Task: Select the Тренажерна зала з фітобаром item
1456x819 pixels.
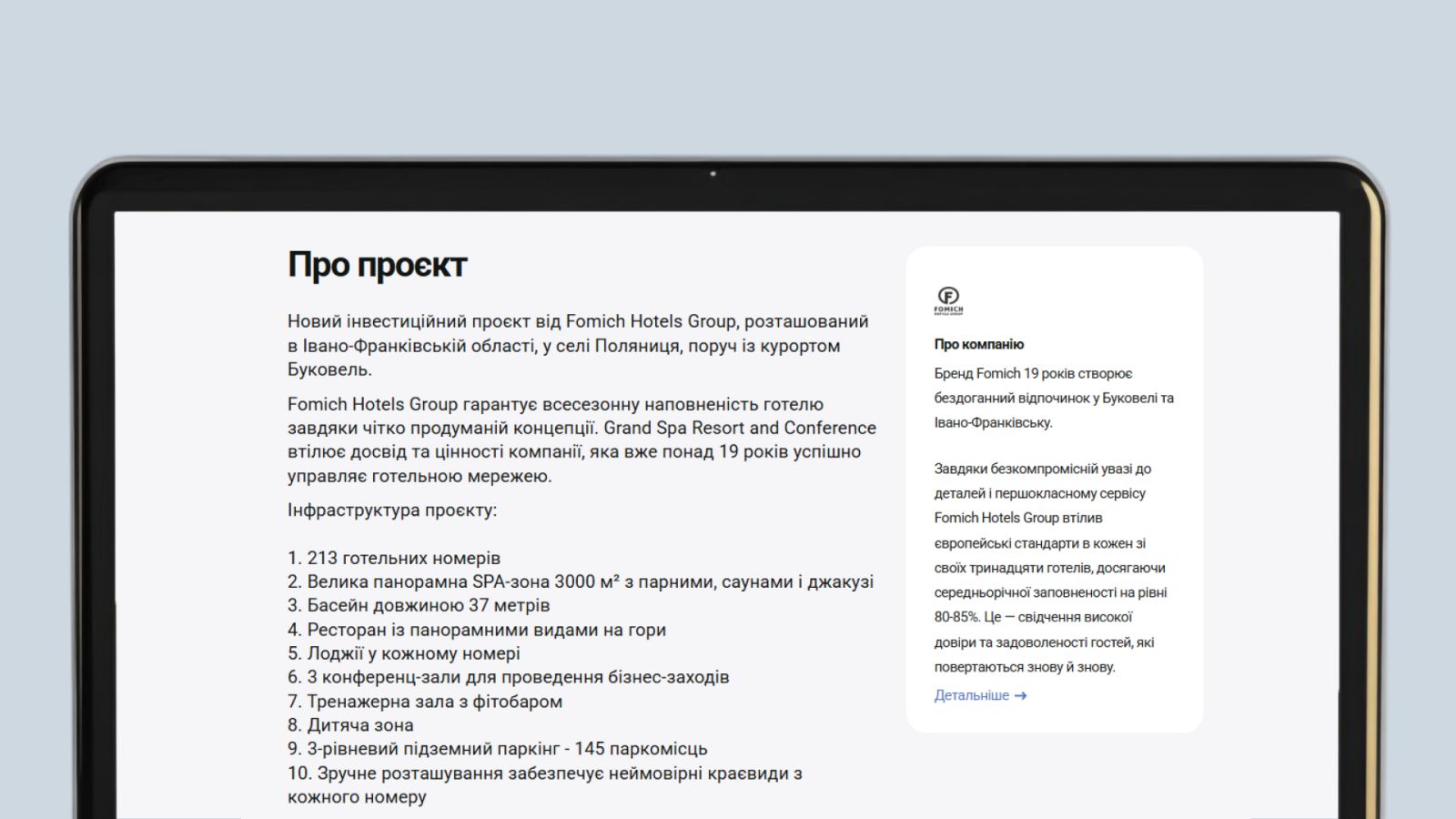Action: click(x=425, y=702)
